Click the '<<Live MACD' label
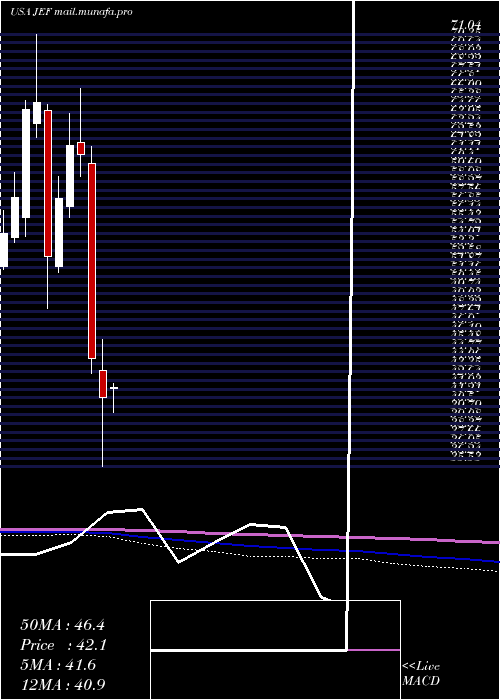This screenshot has height=700, width=500. point(421,674)
